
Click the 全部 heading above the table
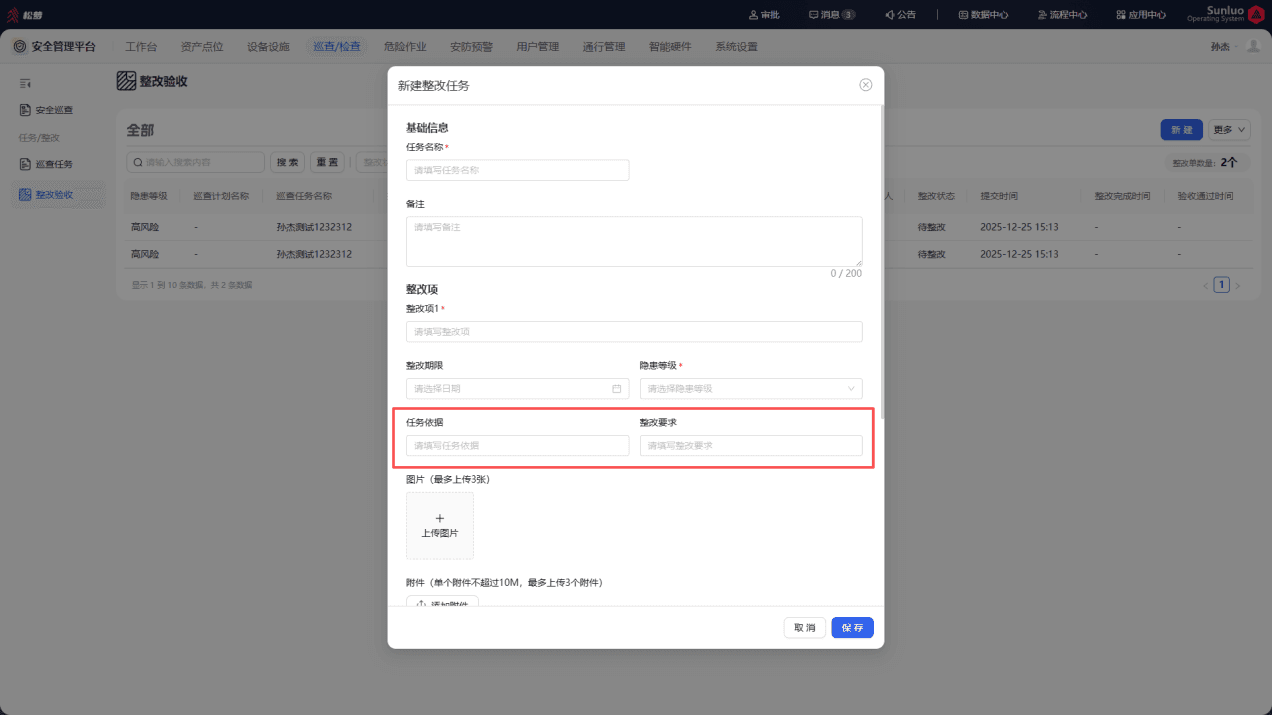[x=140, y=131]
